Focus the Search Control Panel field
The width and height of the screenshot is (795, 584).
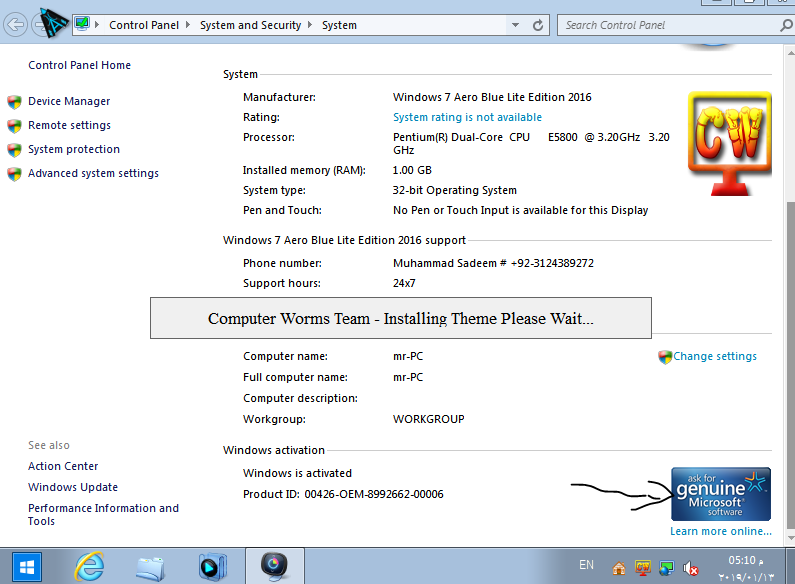669,25
